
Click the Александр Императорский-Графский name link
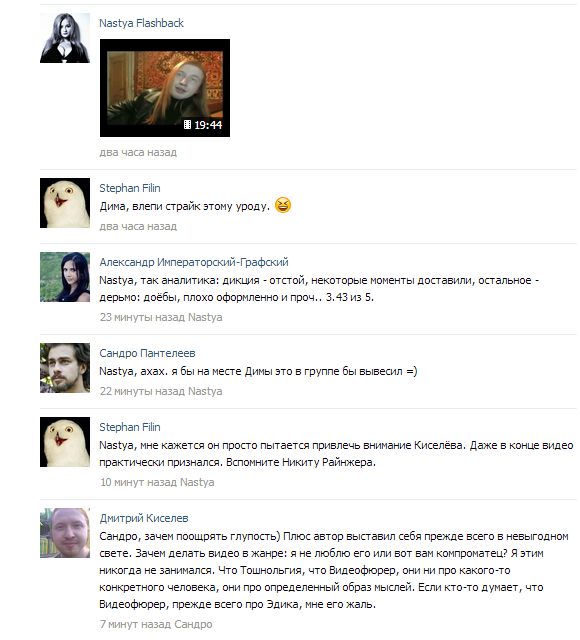194,262
